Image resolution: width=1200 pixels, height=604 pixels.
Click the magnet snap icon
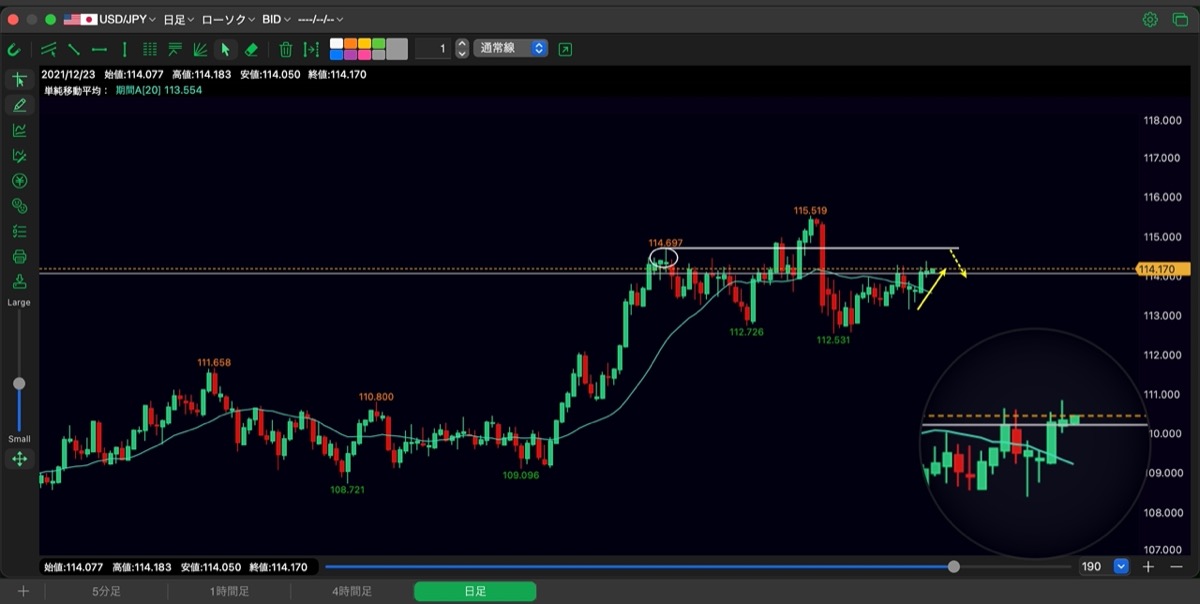14,49
